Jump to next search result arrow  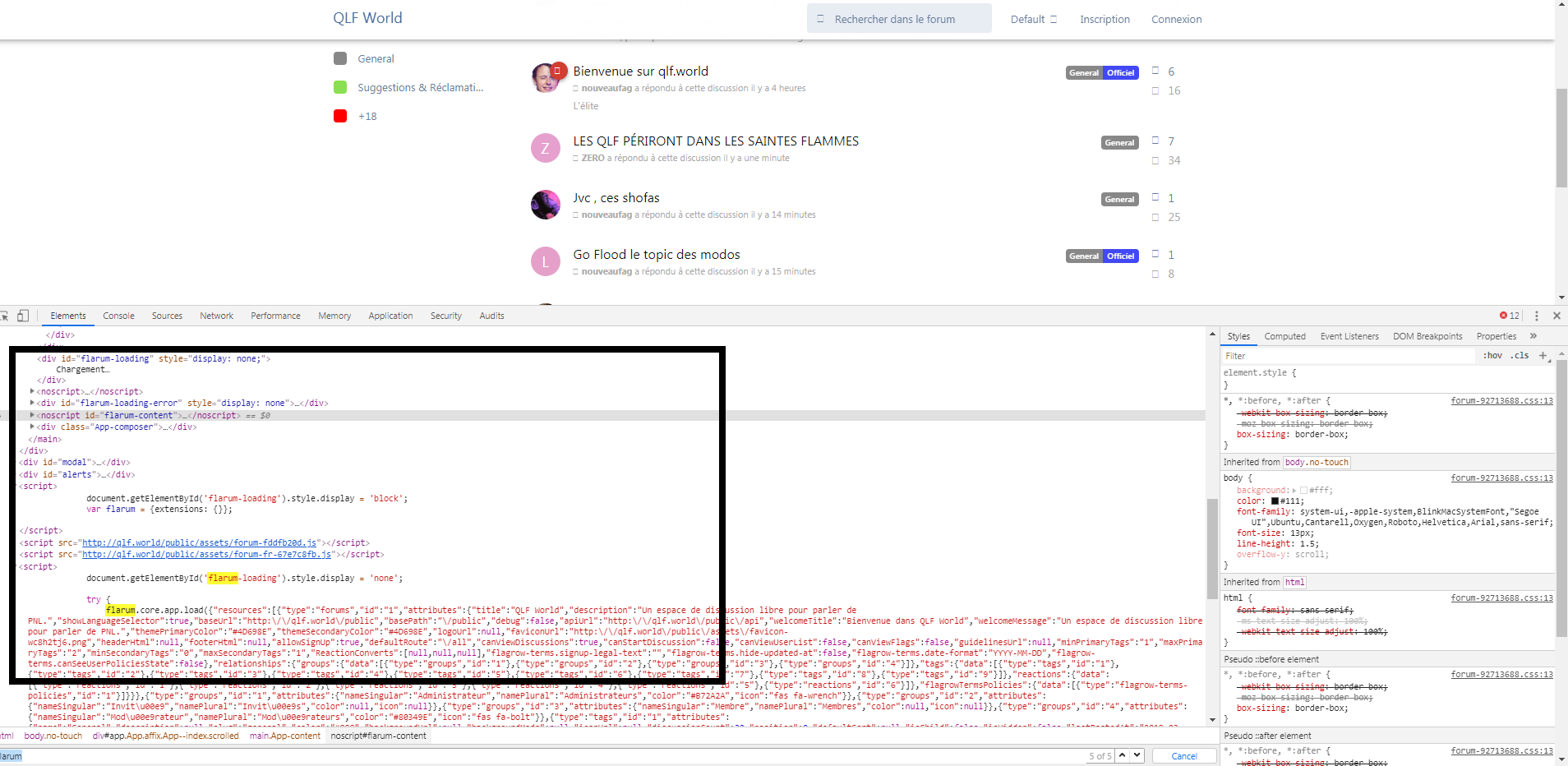tap(1137, 755)
